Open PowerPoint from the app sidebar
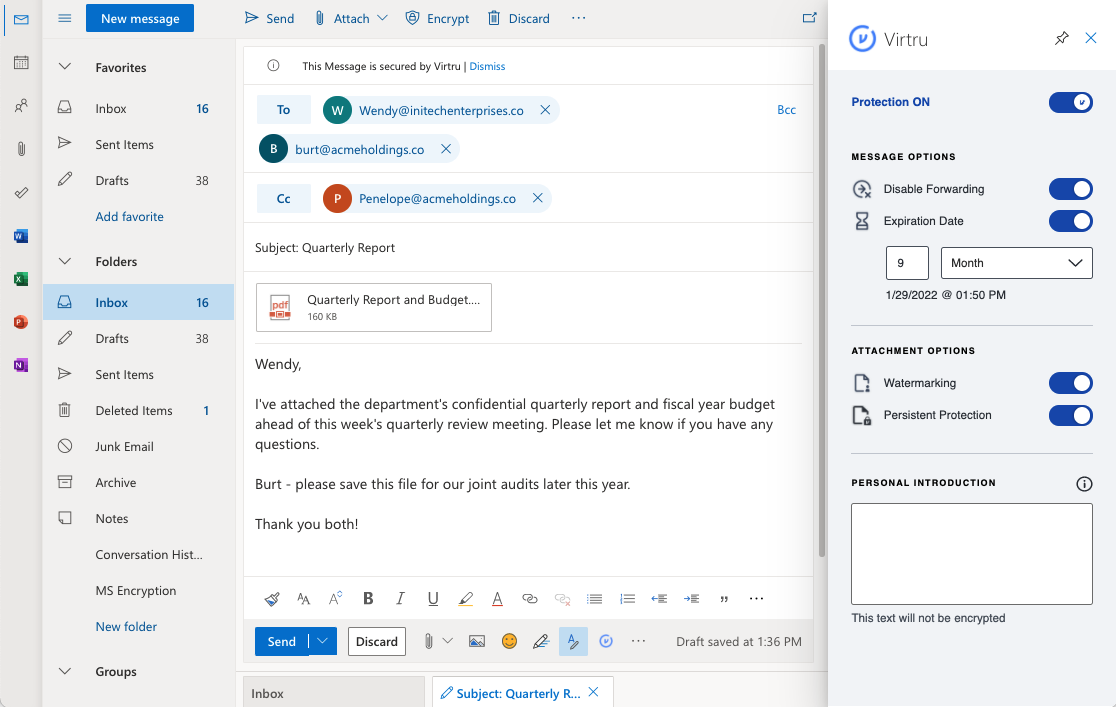The image size is (1116, 707). (x=21, y=322)
